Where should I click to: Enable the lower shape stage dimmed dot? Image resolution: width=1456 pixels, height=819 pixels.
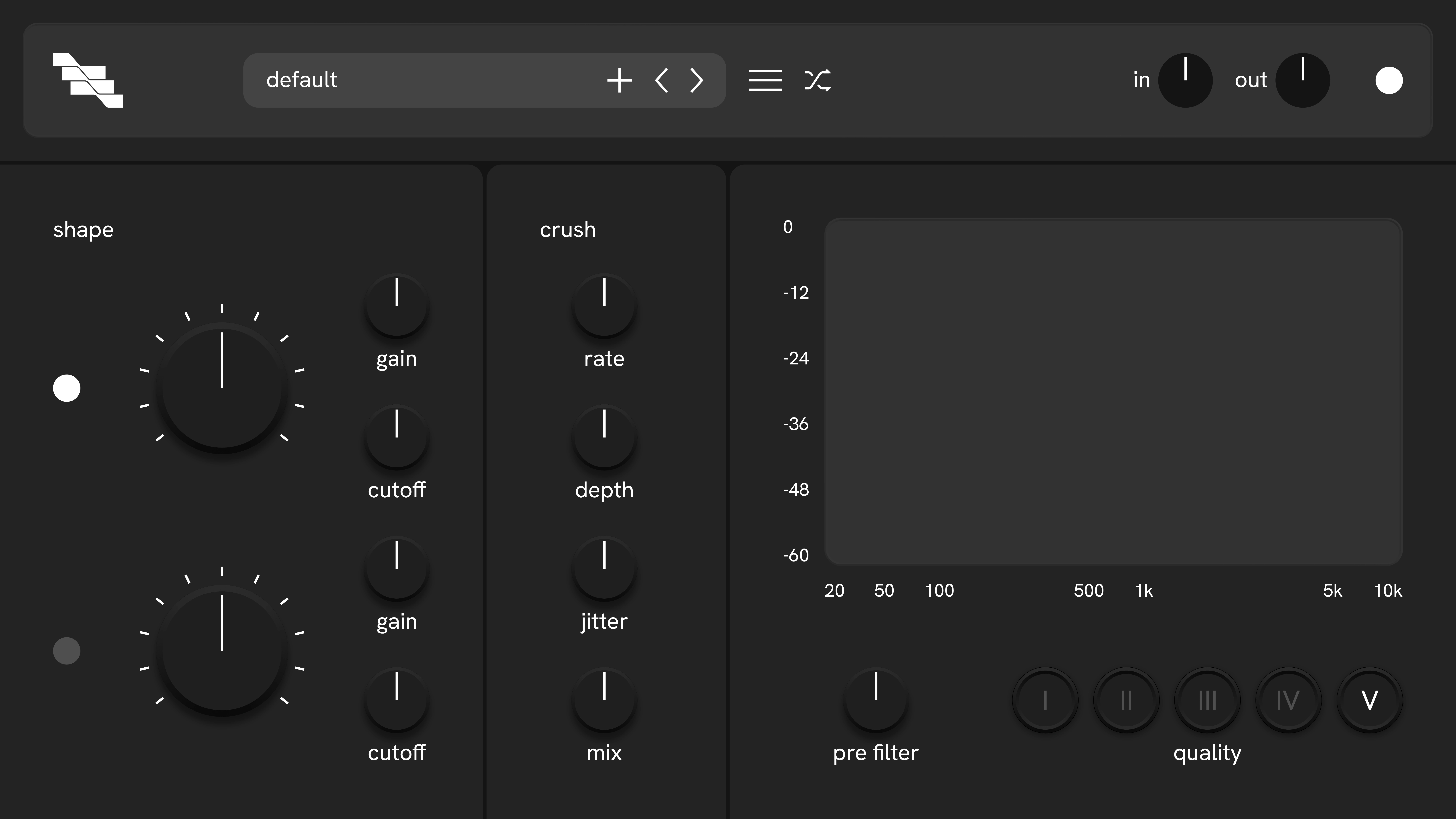(67, 651)
